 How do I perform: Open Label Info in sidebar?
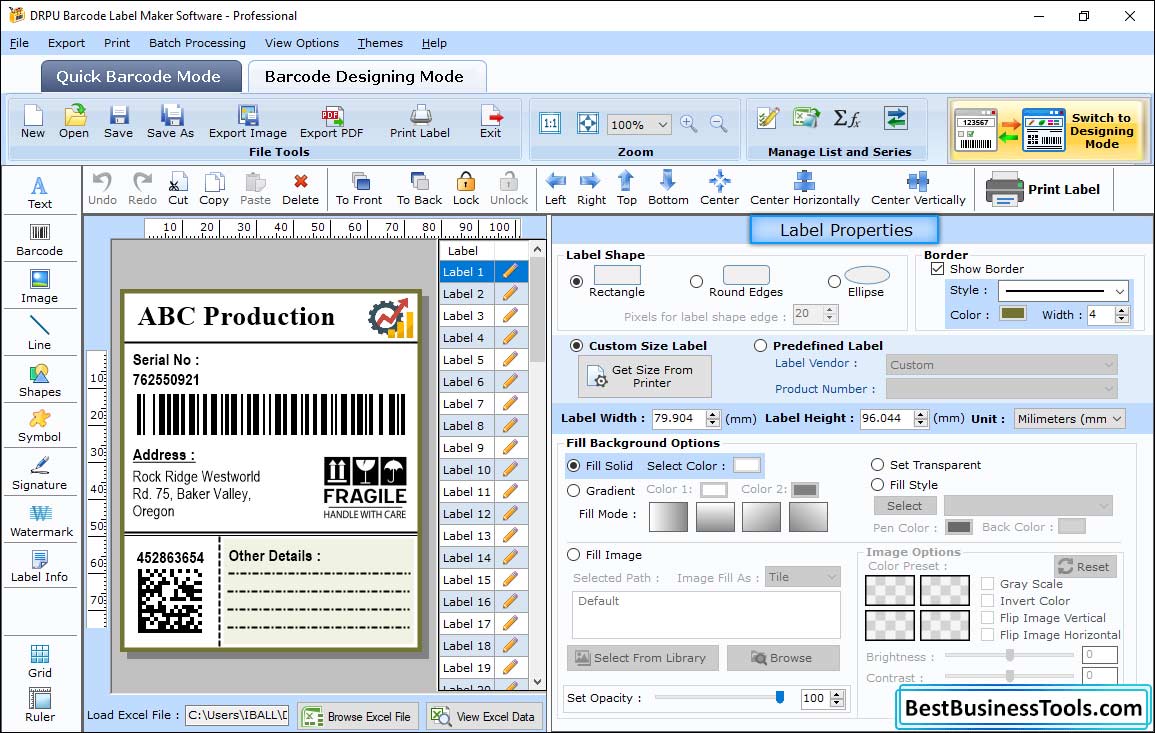tap(40, 567)
